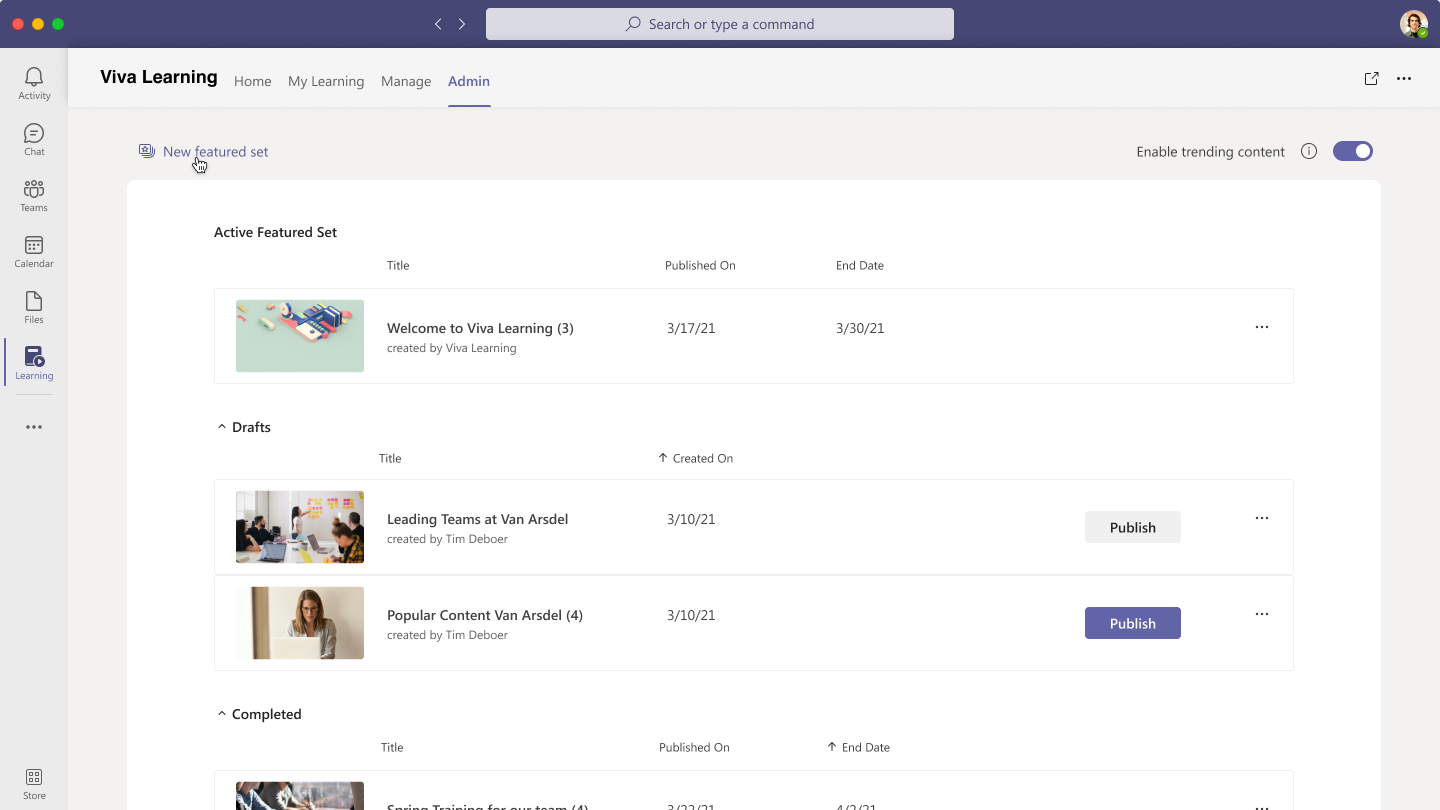Collapse the Completed section

click(222, 714)
